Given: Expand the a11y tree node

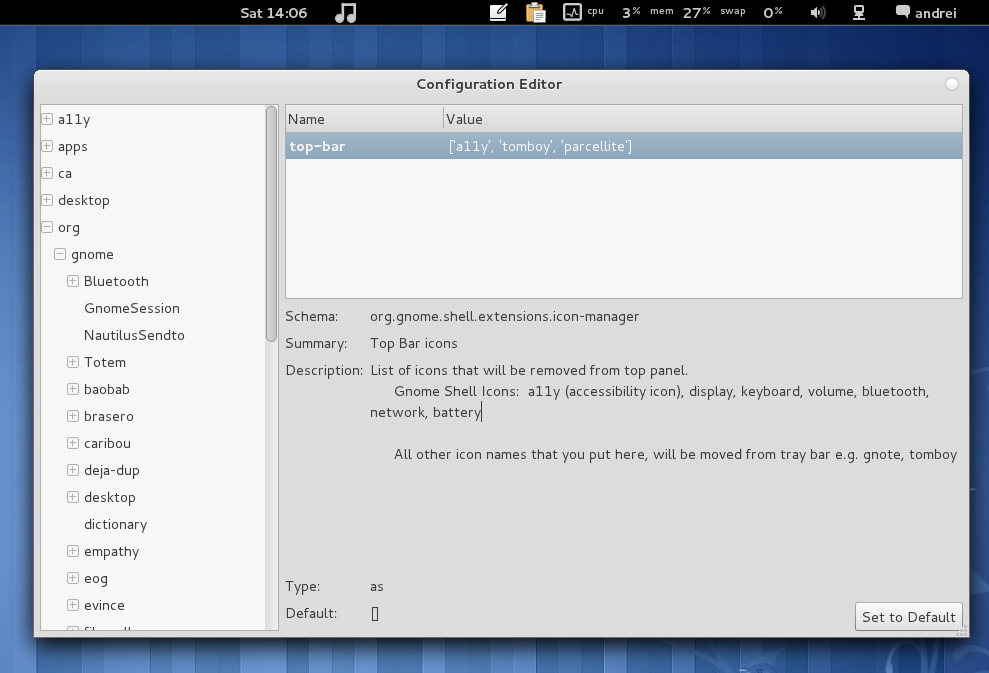Looking at the screenshot, I should point(46,119).
